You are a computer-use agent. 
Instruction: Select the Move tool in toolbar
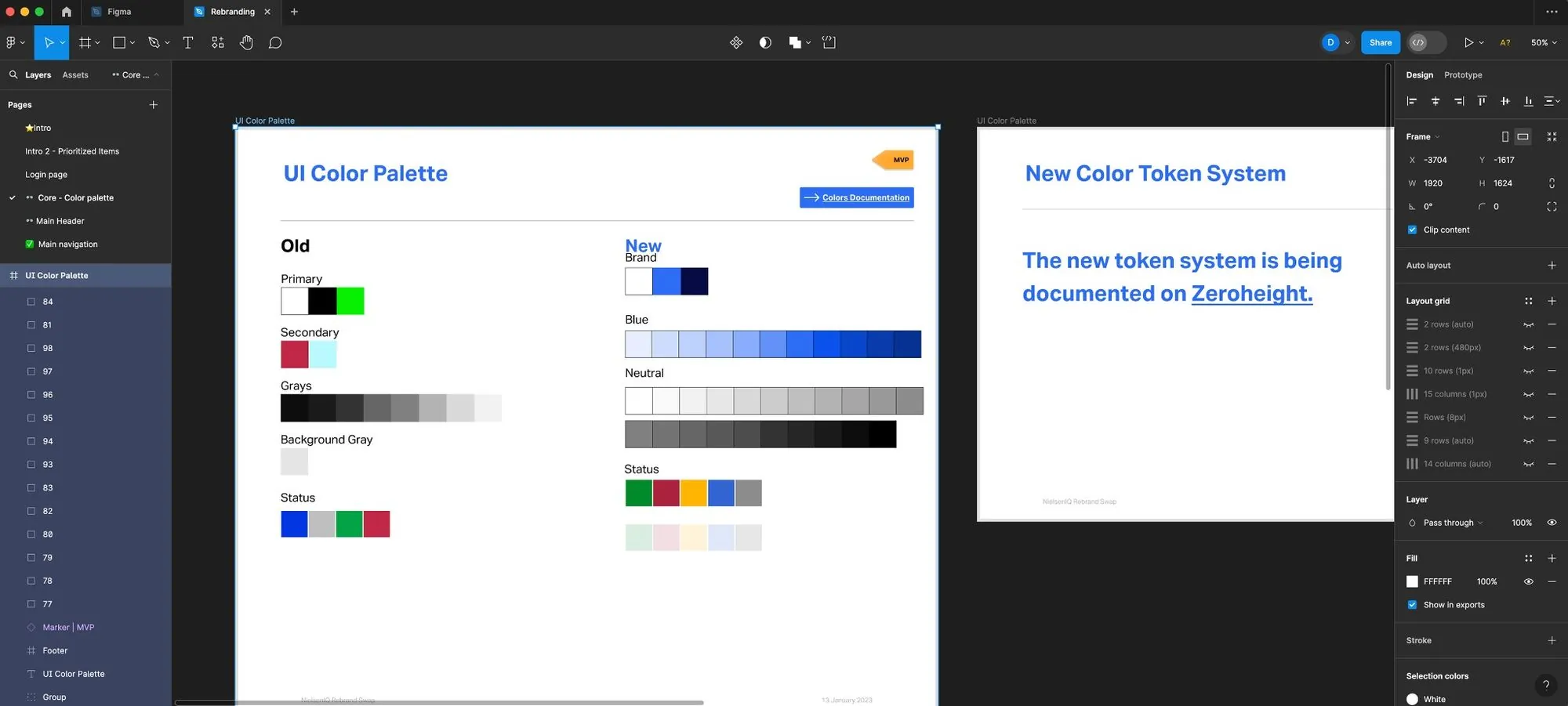[x=49, y=42]
